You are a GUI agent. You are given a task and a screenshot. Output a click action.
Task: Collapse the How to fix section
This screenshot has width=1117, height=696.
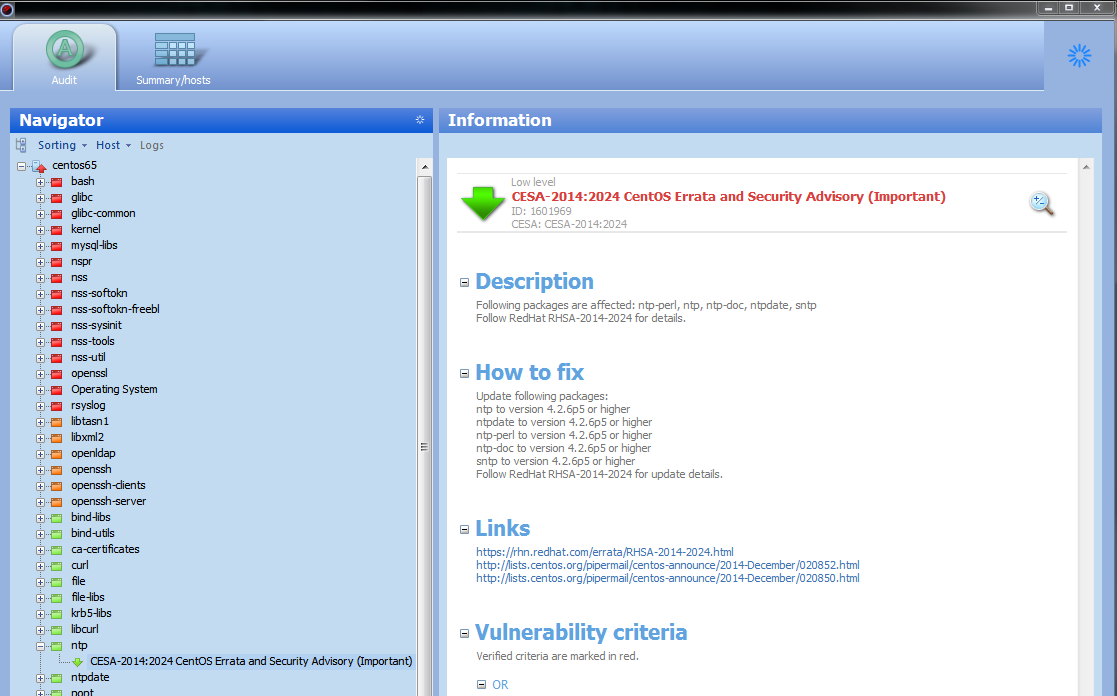click(x=464, y=373)
